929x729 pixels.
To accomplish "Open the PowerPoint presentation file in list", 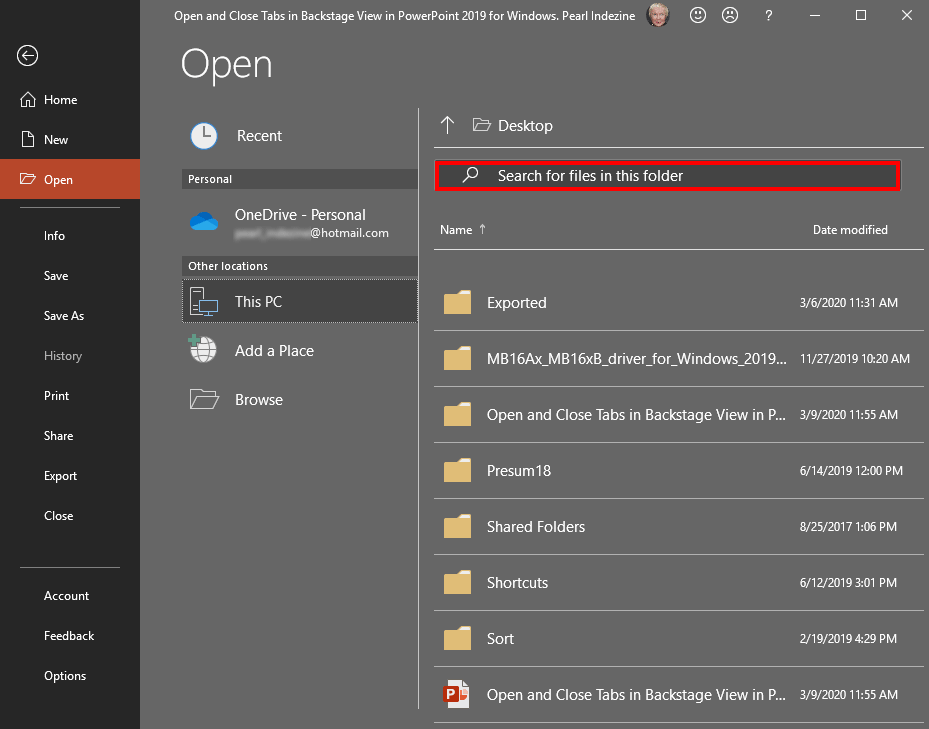I will pyautogui.click(x=635, y=694).
